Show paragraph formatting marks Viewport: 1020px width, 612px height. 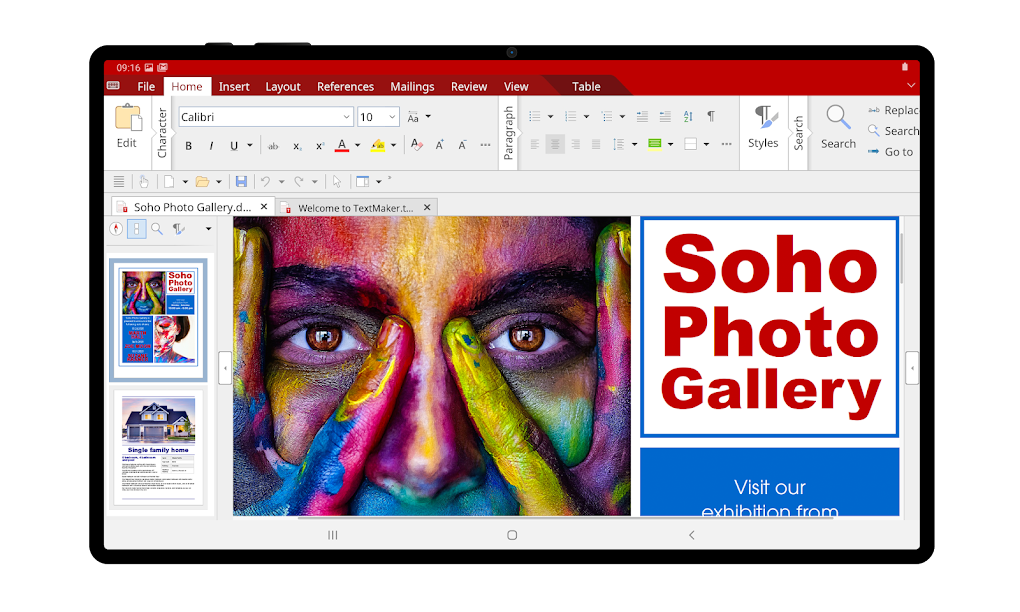tap(710, 116)
